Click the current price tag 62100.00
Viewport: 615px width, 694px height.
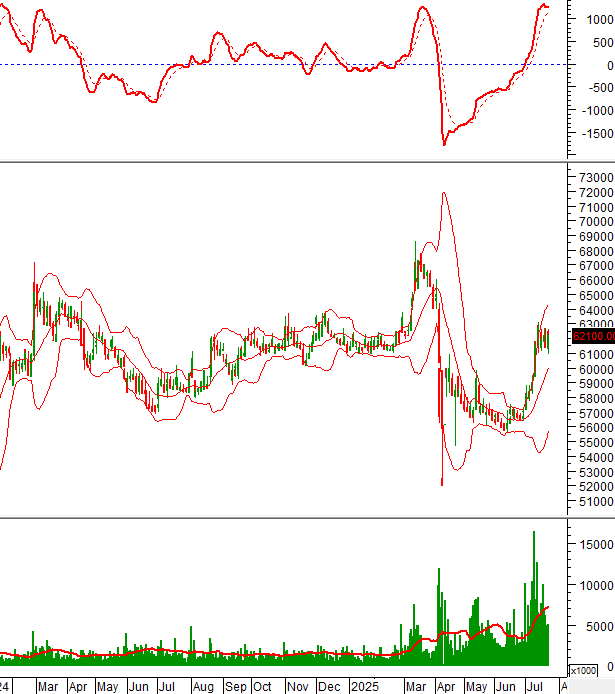coord(593,336)
